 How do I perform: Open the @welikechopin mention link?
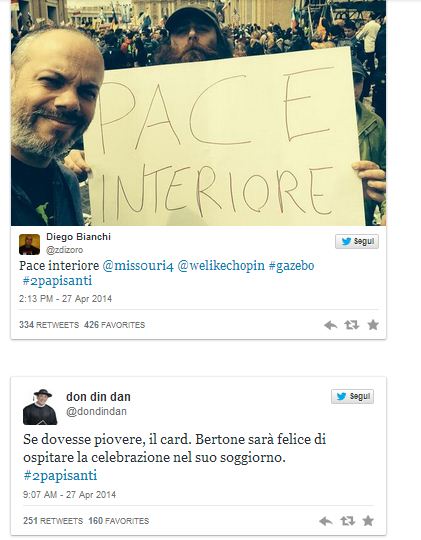pyautogui.click(x=221, y=266)
